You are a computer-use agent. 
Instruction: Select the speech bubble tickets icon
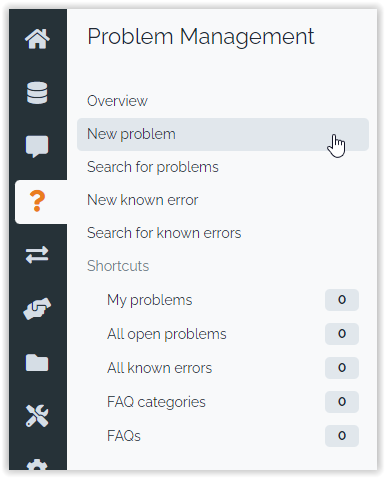[37, 146]
